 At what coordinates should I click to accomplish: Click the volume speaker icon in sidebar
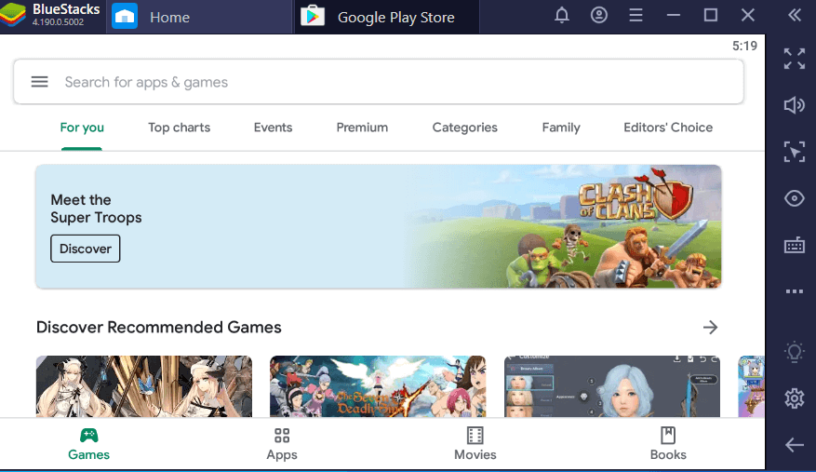794,105
